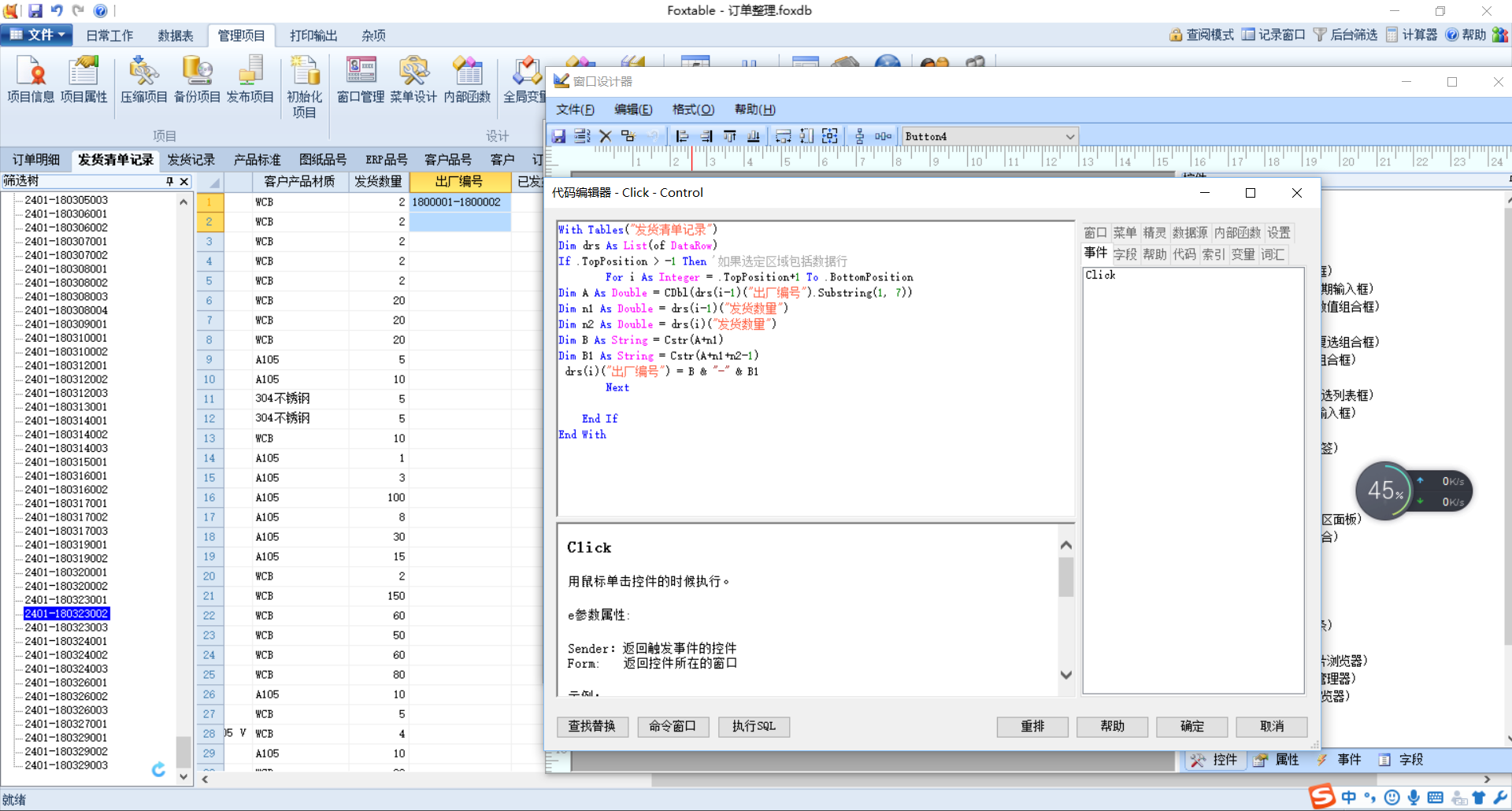Toggle the pin on 筛选树 panel
1512x811 pixels.
point(169,182)
